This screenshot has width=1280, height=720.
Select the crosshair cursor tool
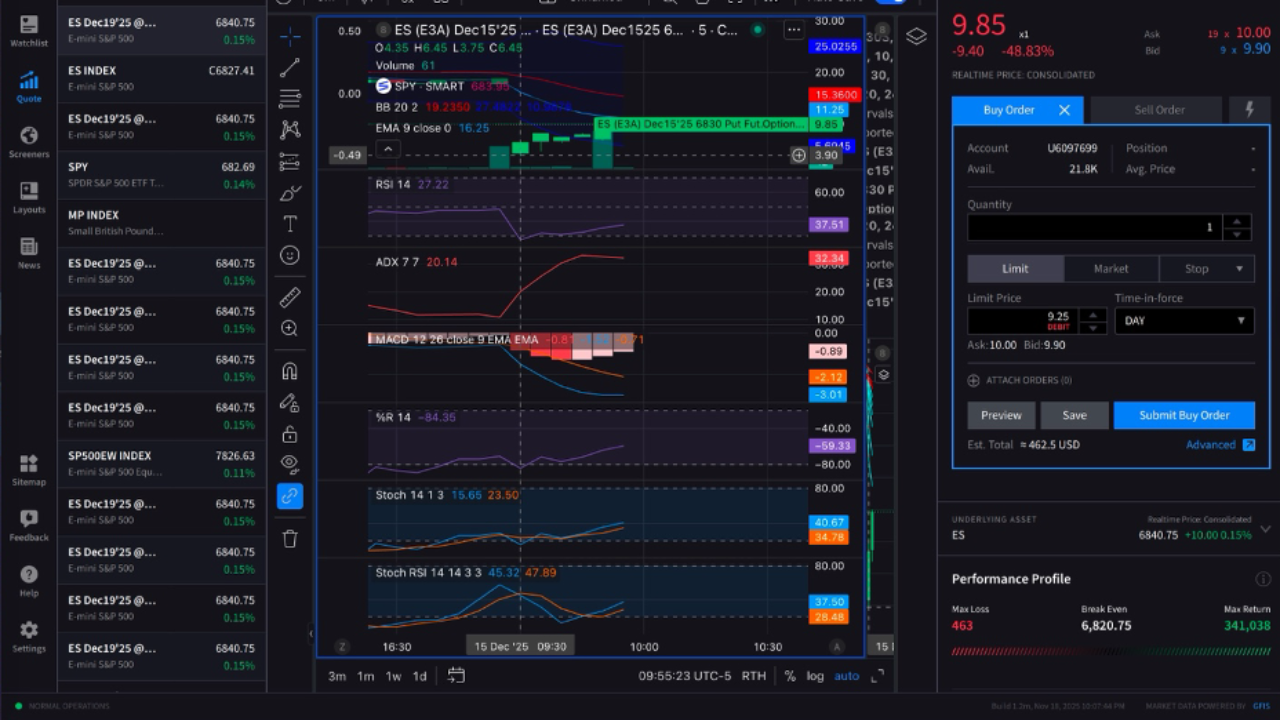click(x=290, y=37)
